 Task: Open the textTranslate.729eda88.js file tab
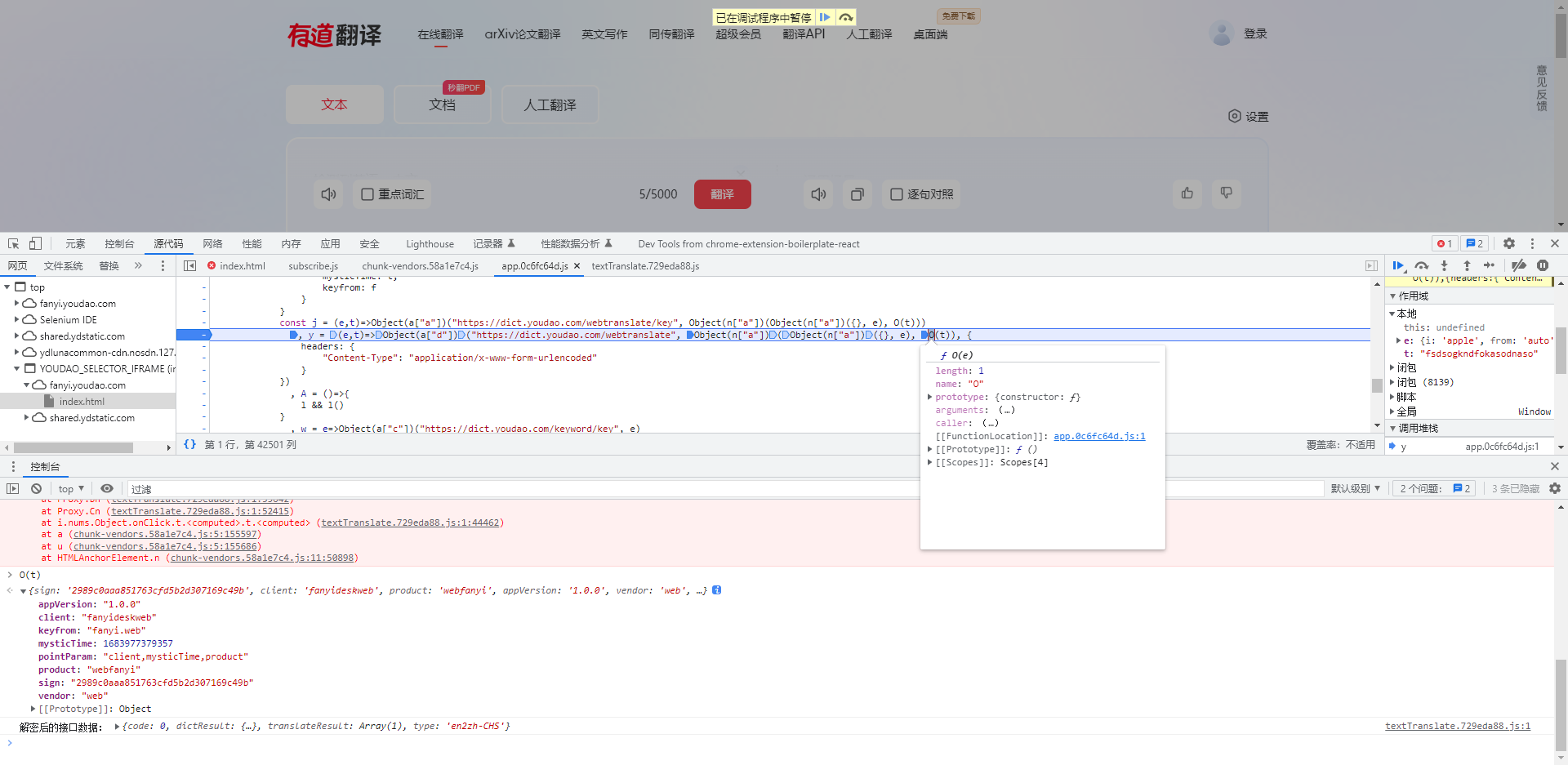(645, 265)
